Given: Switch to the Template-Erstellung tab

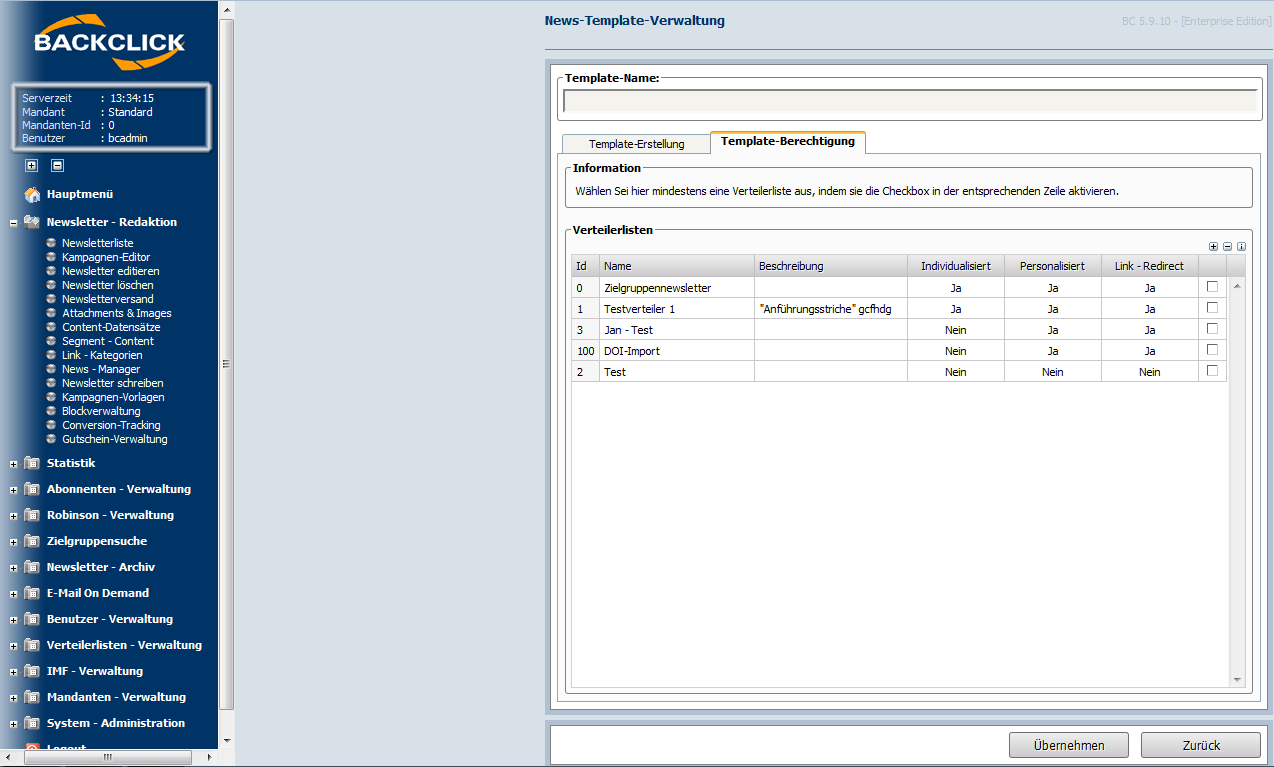Looking at the screenshot, I should tap(636, 144).
